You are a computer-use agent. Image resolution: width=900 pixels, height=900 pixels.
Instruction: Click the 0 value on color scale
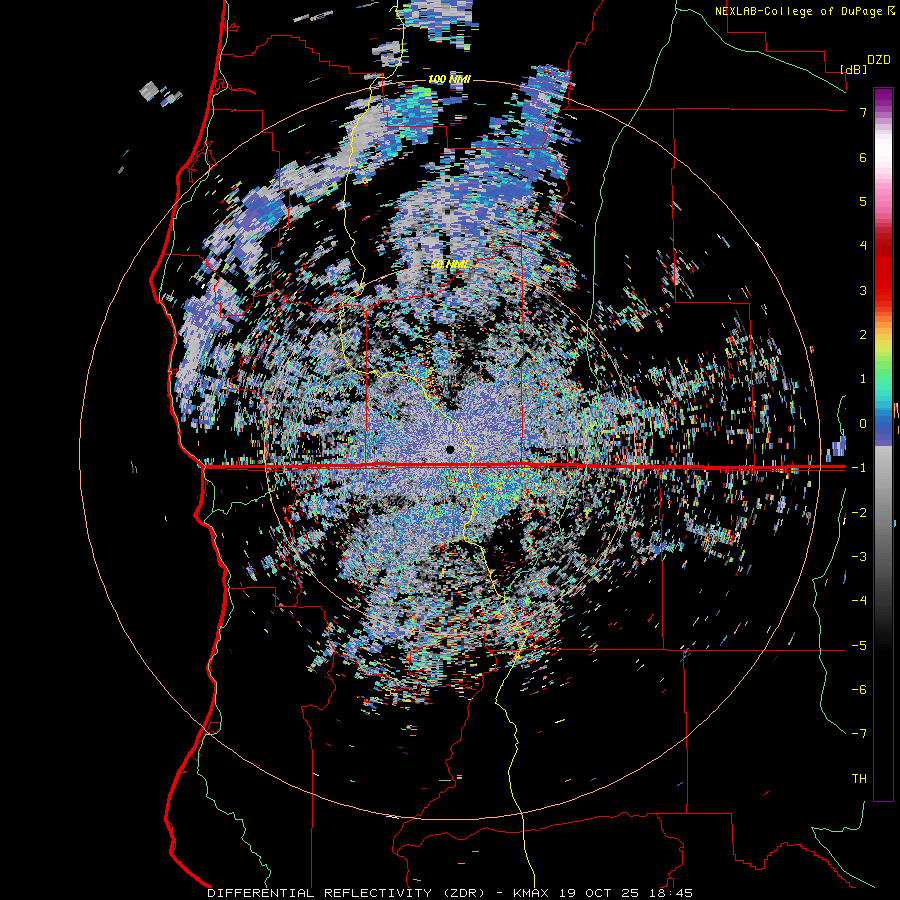[863, 424]
